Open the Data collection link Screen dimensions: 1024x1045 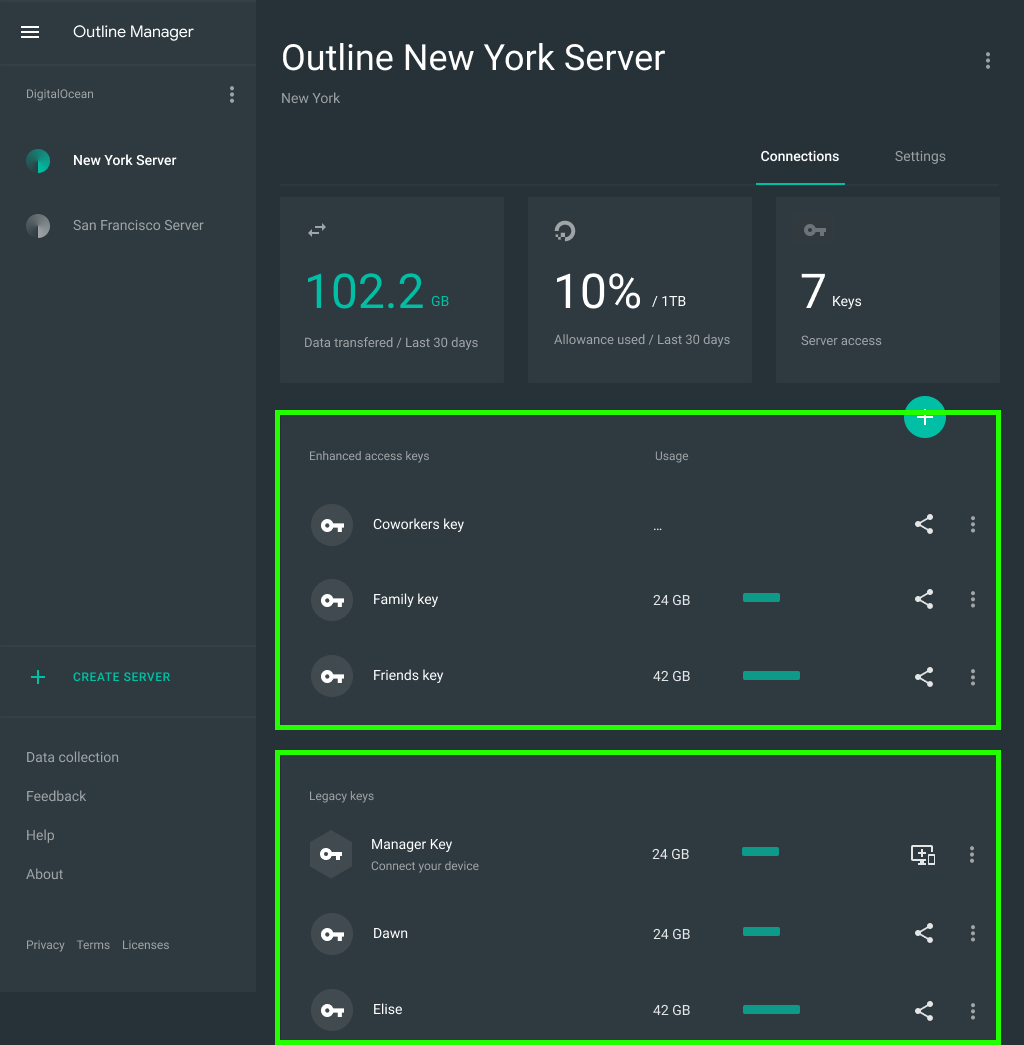pyautogui.click(x=72, y=757)
